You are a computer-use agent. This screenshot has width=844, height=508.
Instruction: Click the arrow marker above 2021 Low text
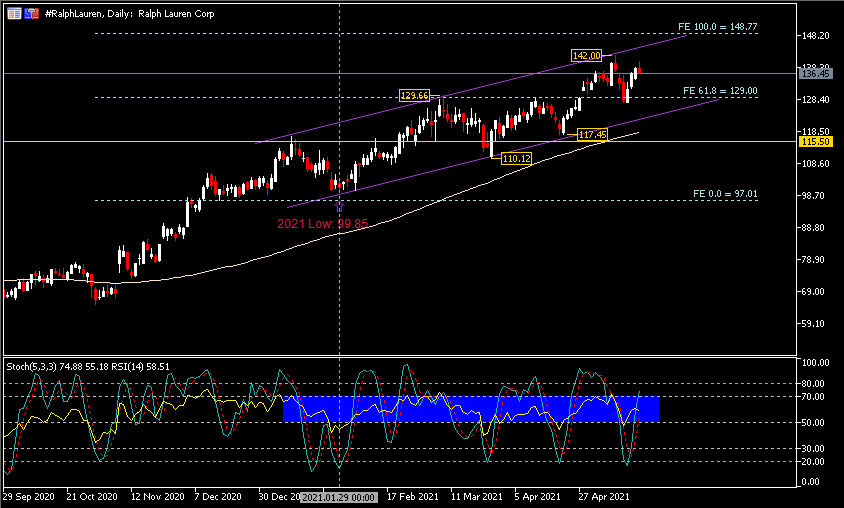coord(339,206)
